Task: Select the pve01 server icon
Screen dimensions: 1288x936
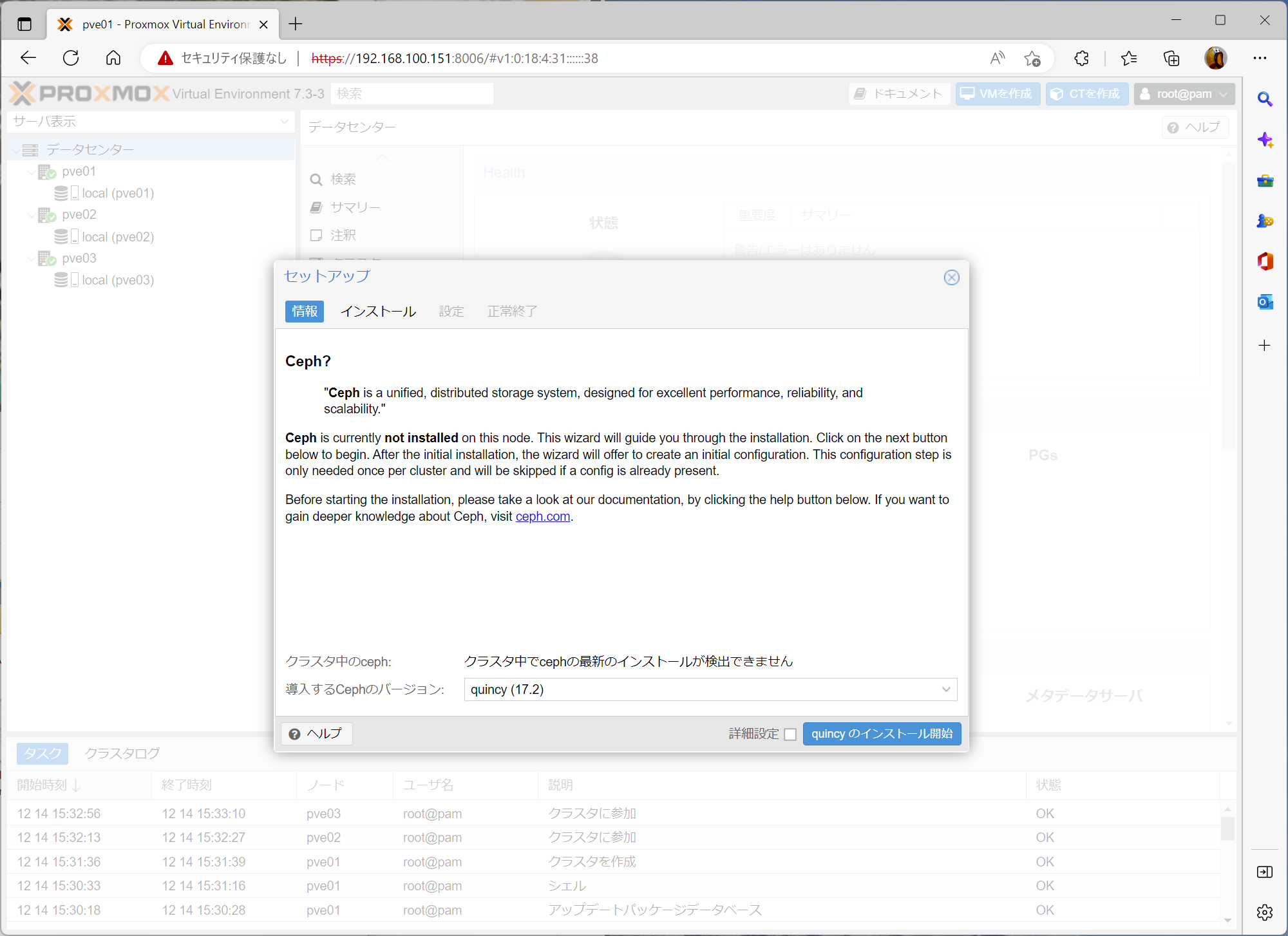Action: tap(47, 172)
